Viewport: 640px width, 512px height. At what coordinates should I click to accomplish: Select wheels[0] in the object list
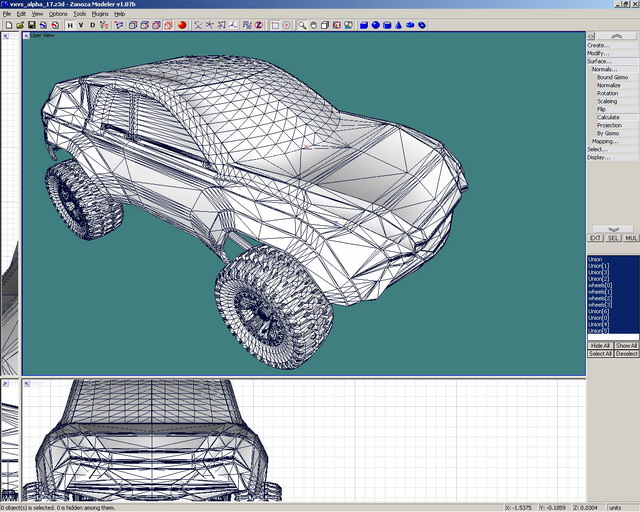click(599, 285)
